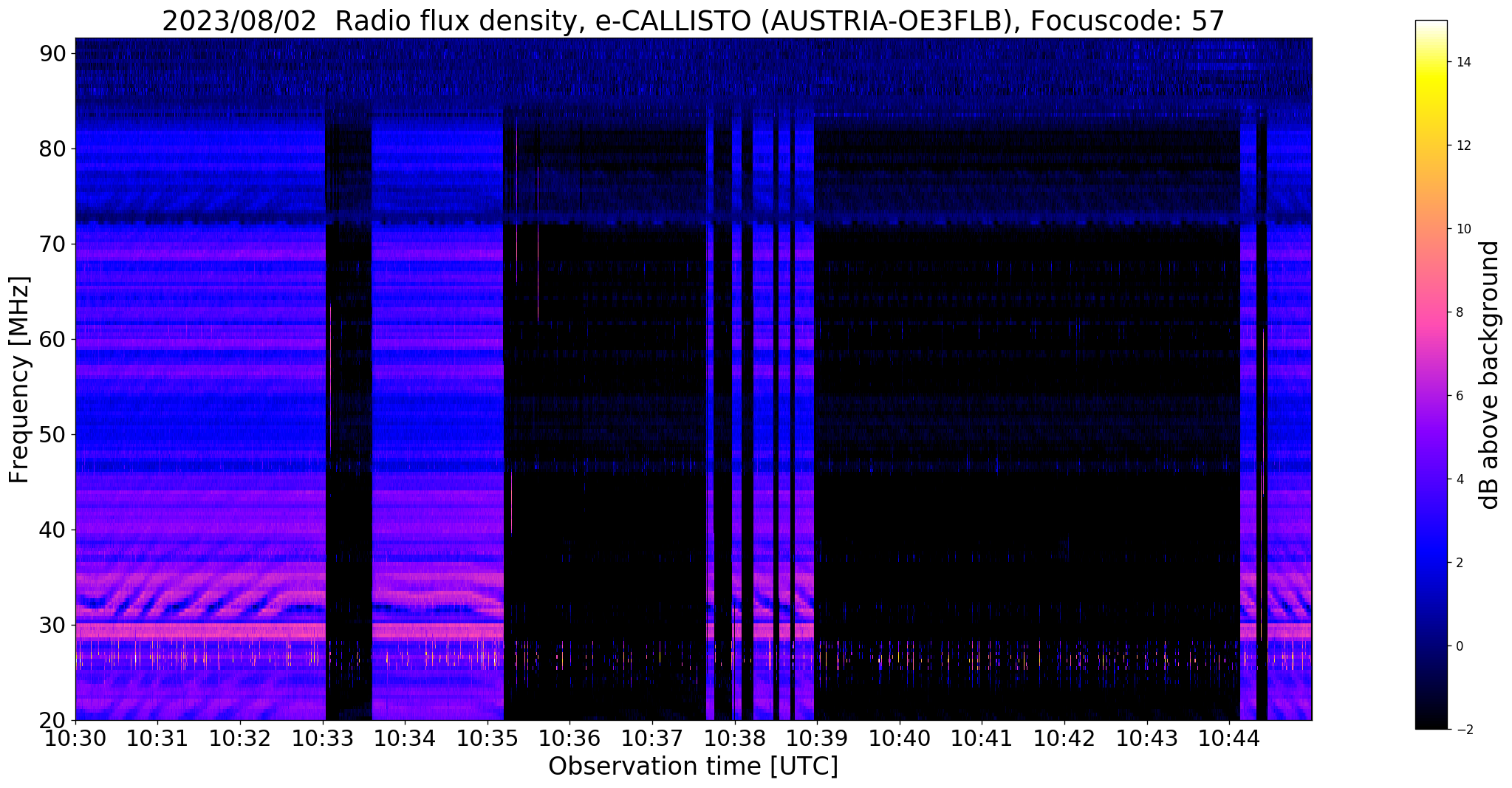1512x788 pixels.
Task: Click the 70 frequency tick label
Action: (x=54, y=244)
